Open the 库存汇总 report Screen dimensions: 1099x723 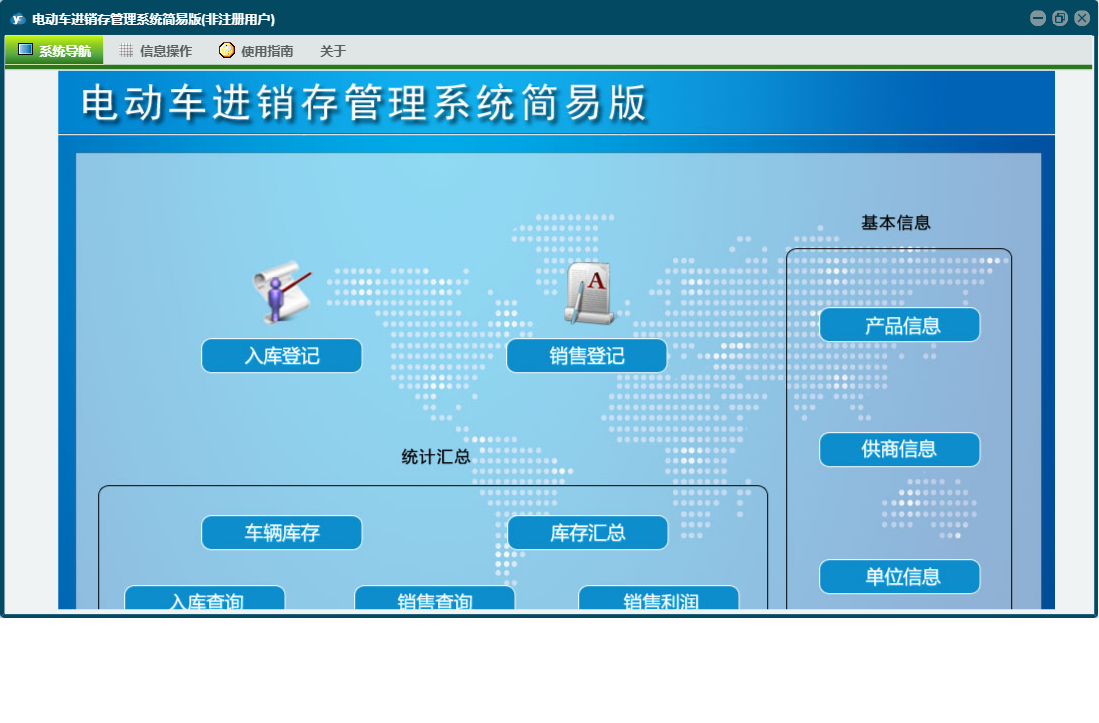click(x=588, y=533)
